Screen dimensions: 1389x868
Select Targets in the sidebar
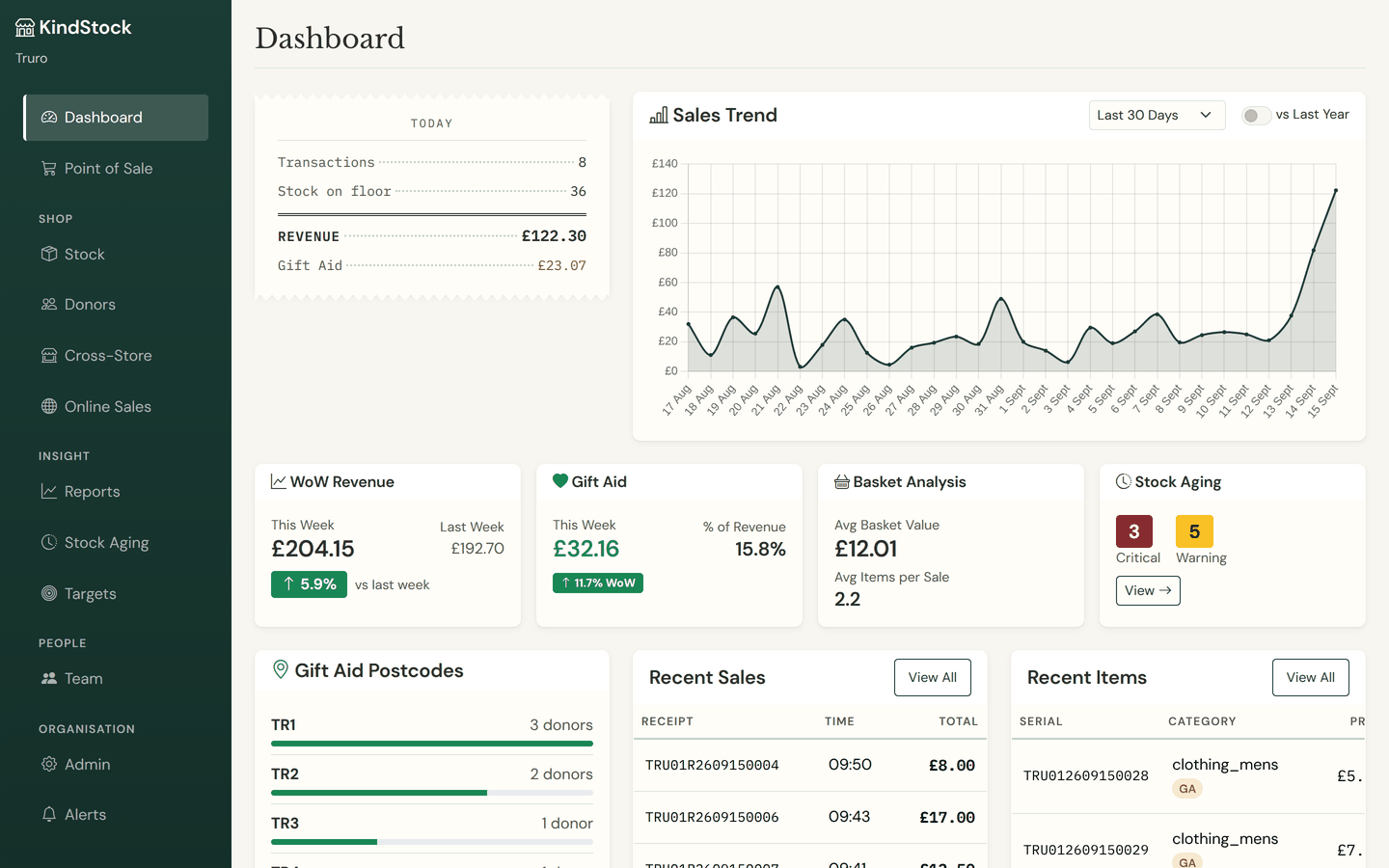[x=116, y=593]
